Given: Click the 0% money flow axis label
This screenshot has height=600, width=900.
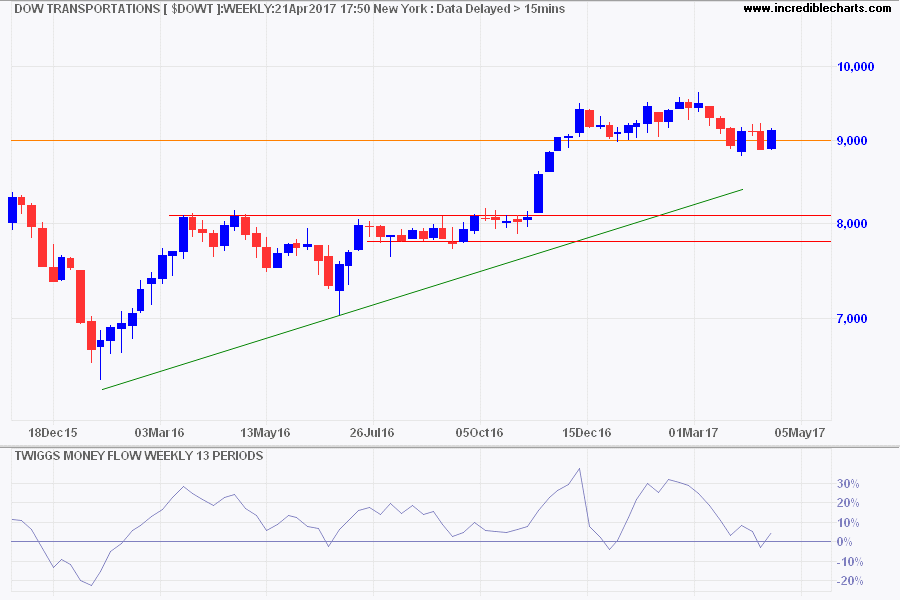Looking at the screenshot, I should click(844, 542).
